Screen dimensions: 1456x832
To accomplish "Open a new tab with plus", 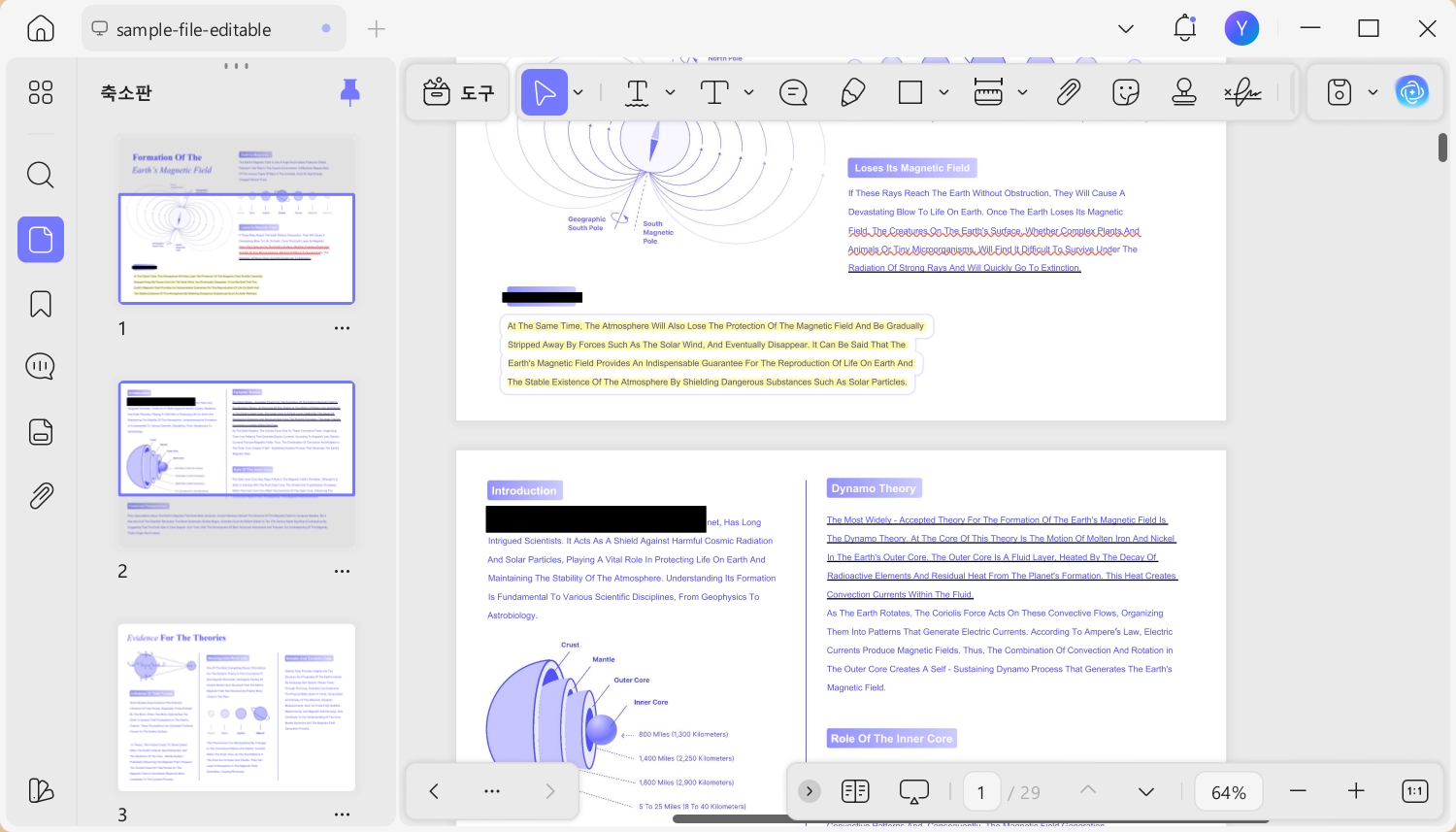I will [377, 29].
